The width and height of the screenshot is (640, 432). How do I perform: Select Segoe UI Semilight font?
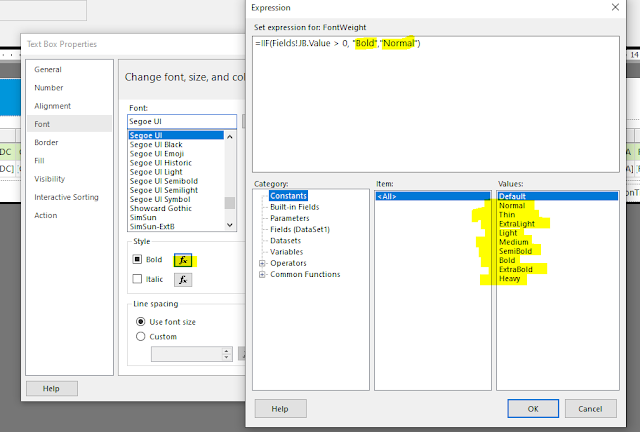click(x=164, y=190)
